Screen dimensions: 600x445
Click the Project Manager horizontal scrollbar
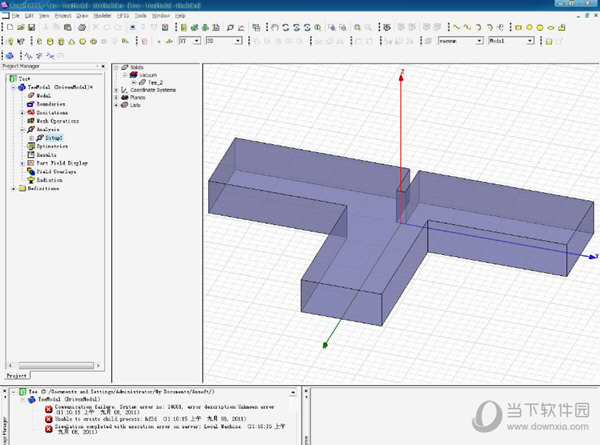[56, 365]
